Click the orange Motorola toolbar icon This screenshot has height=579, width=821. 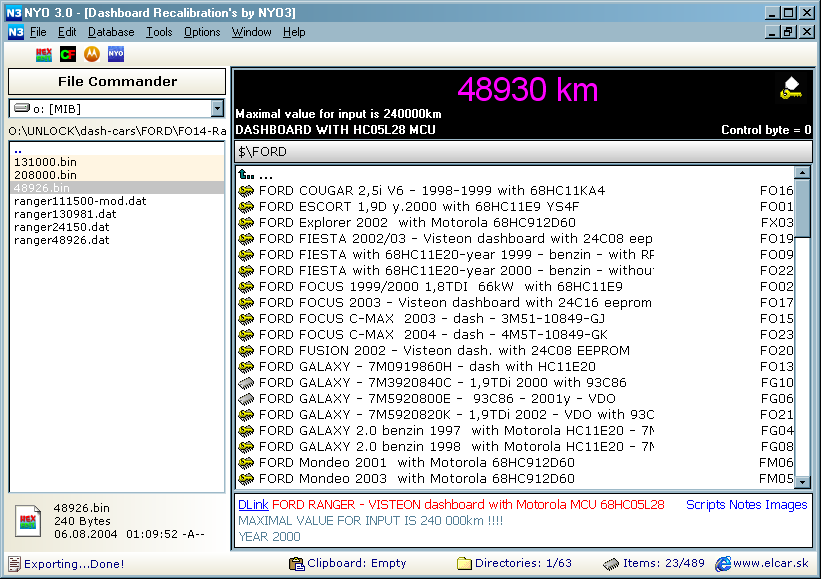coord(92,53)
